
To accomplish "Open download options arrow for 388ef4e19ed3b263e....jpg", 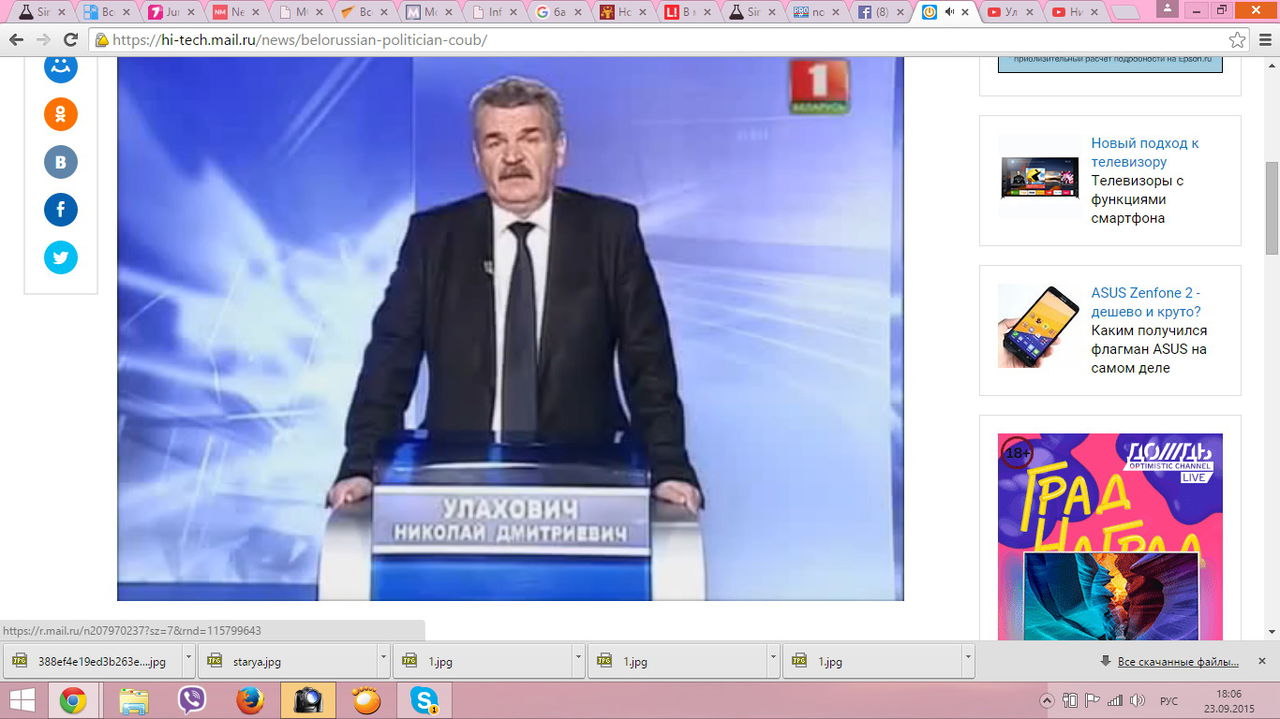I will coord(187,661).
